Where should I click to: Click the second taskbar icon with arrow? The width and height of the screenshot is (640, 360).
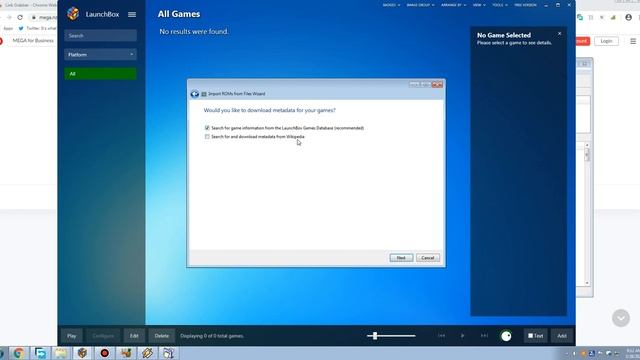point(40,353)
